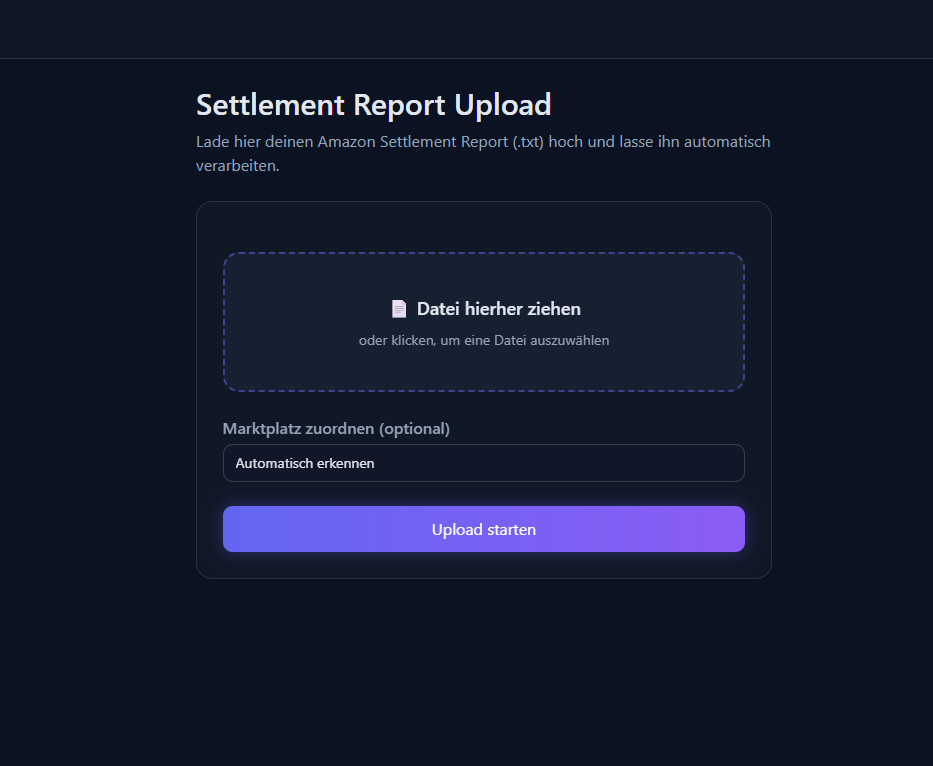Click the "(.txt)" file type mention
Viewport: 933px width, 766px height.
[528, 142]
